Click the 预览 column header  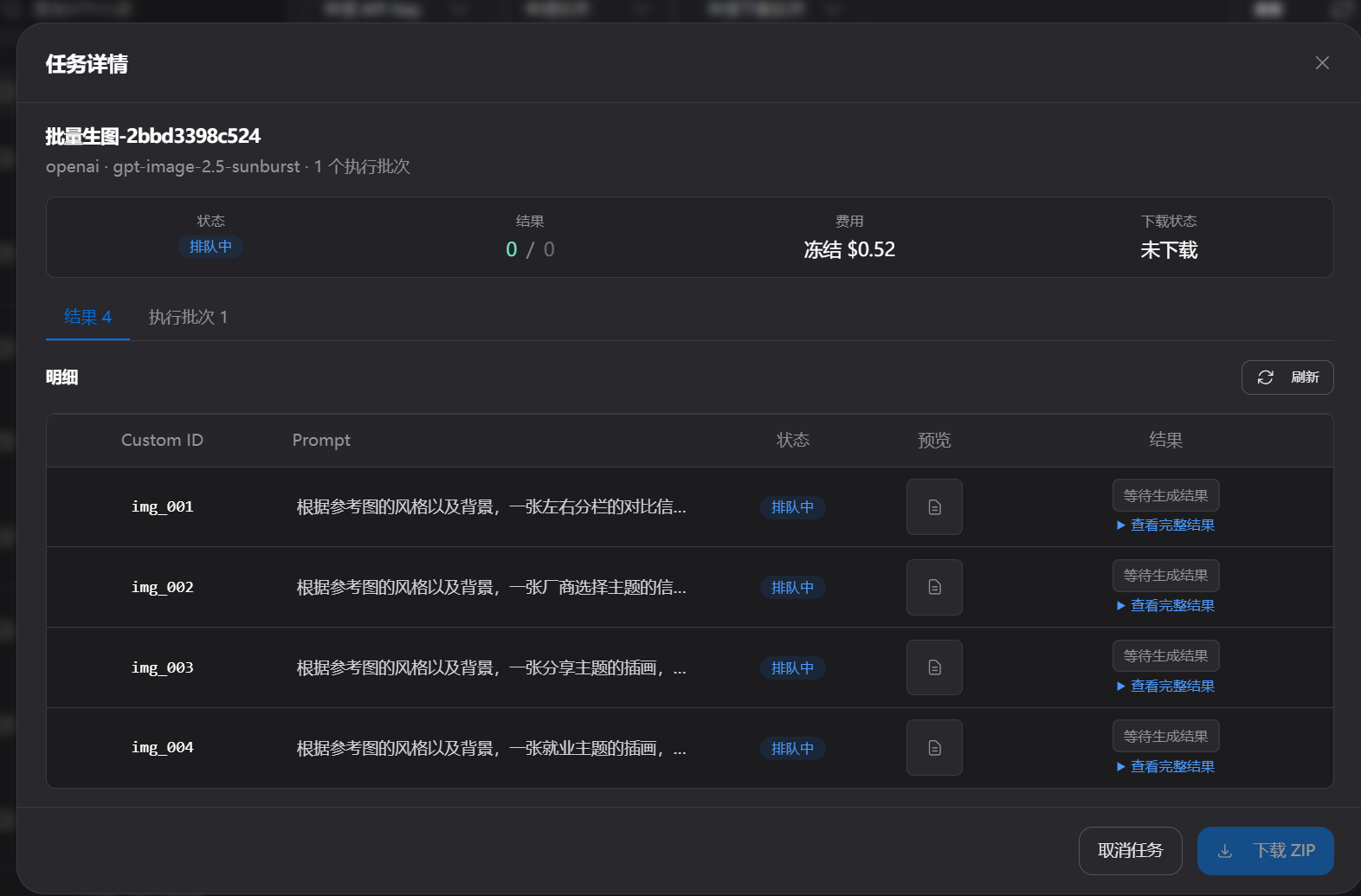coord(934,440)
